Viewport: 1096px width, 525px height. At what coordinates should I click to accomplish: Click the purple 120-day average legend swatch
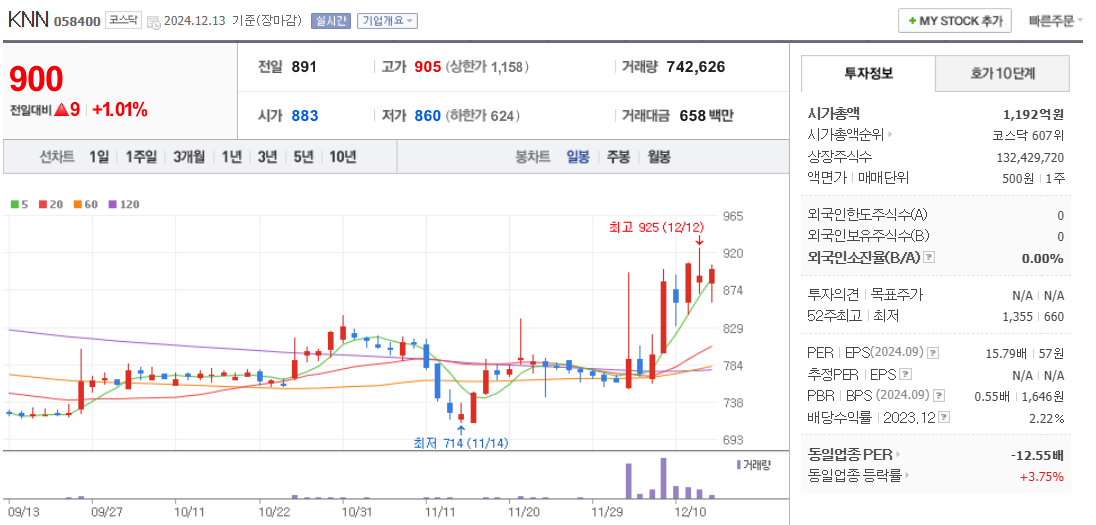[112, 205]
